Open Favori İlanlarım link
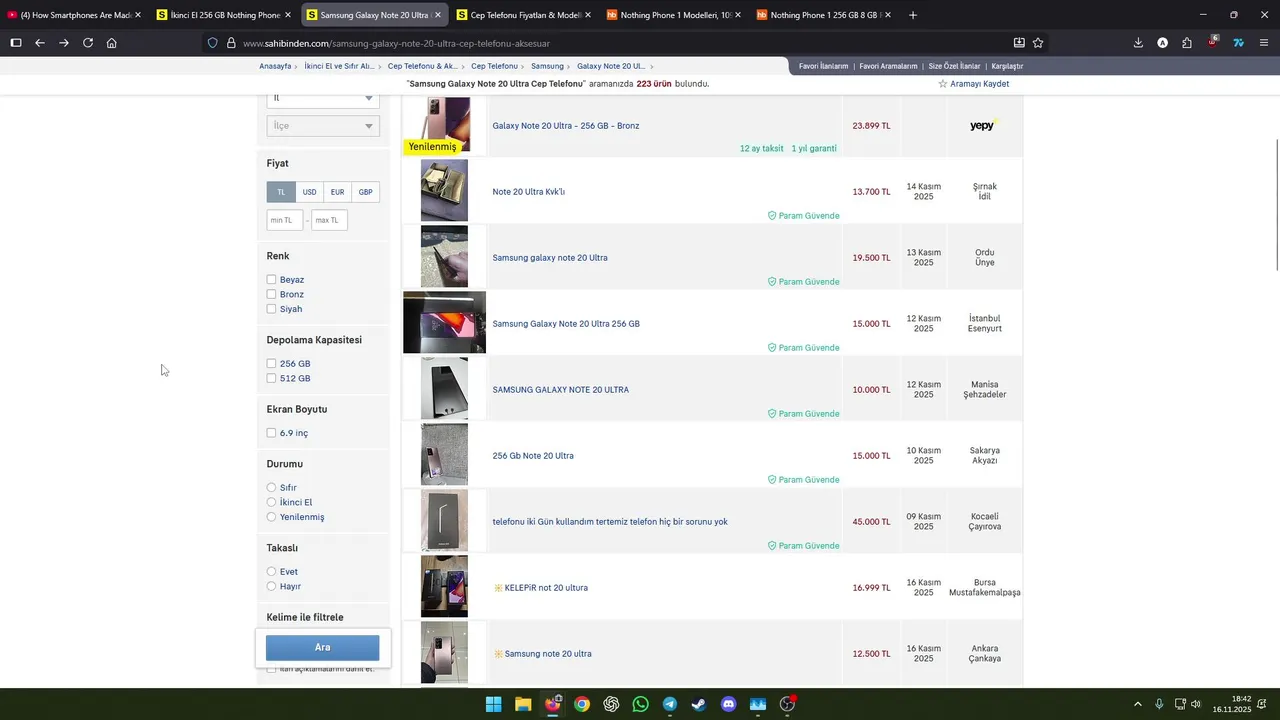This screenshot has height=720, width=1280. (823, 66)
